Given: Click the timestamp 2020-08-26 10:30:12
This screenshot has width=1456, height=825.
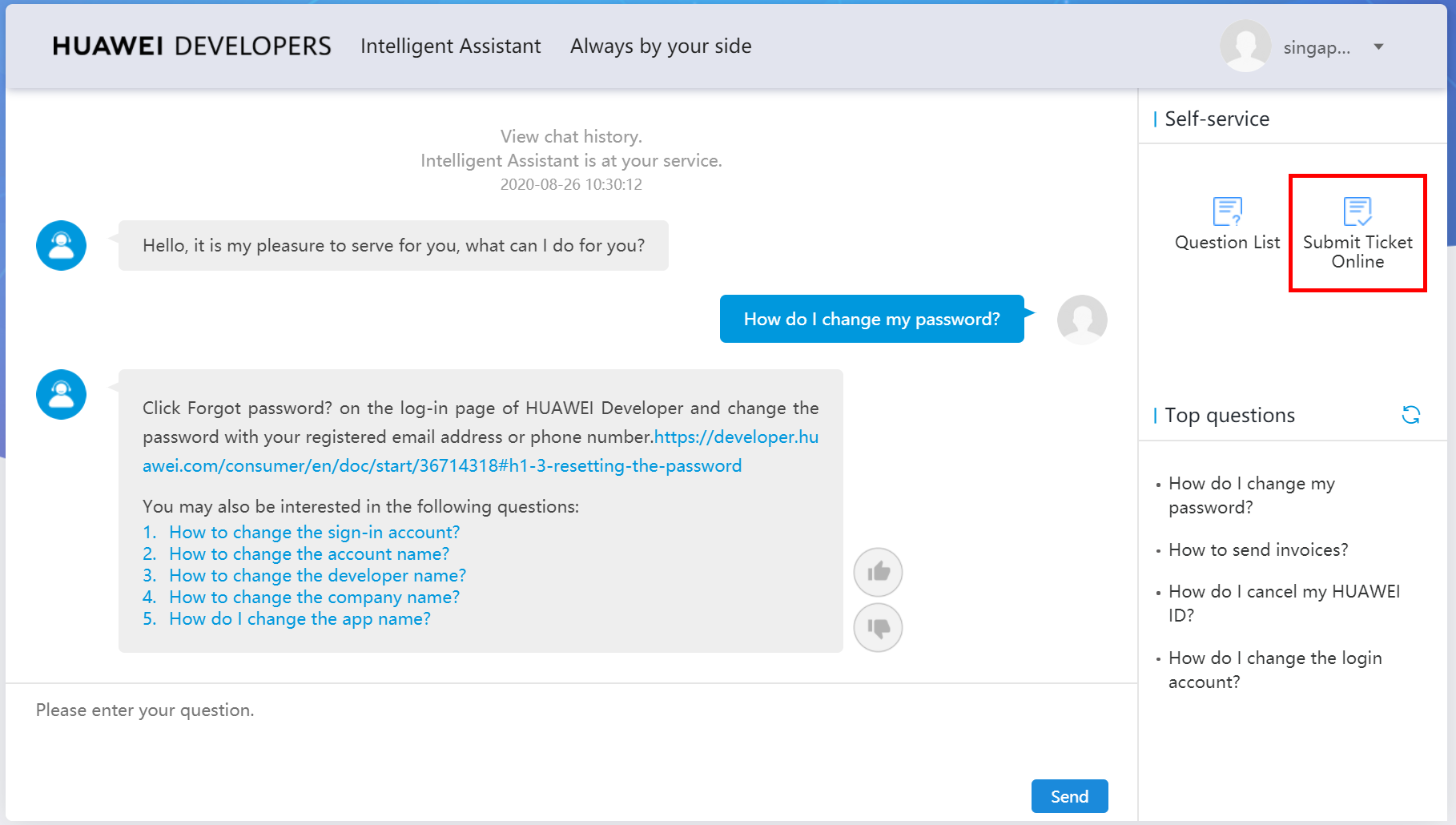Looking at the screenshot, I should 571,184.
